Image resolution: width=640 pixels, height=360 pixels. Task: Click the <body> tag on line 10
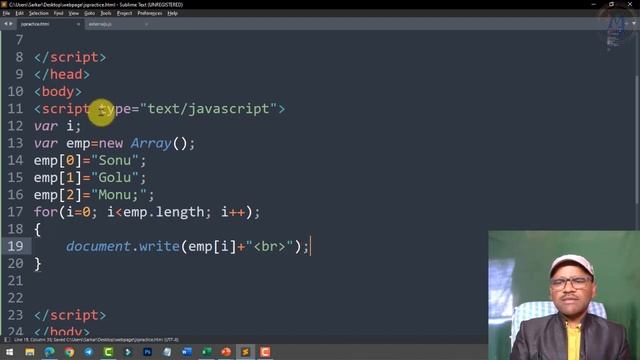pos(58,91)
